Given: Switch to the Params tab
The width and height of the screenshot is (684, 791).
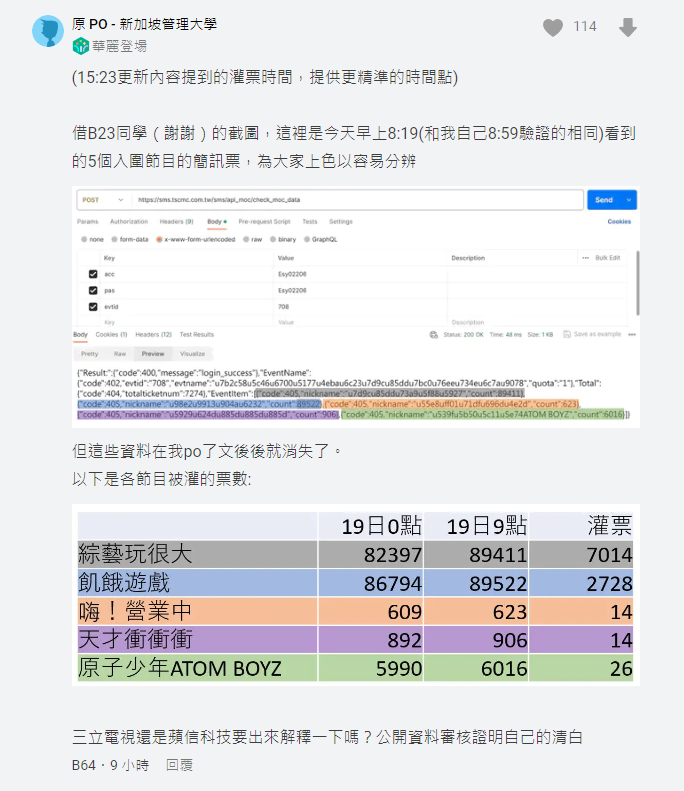Looking at the screenshot, I should (88, 221).
